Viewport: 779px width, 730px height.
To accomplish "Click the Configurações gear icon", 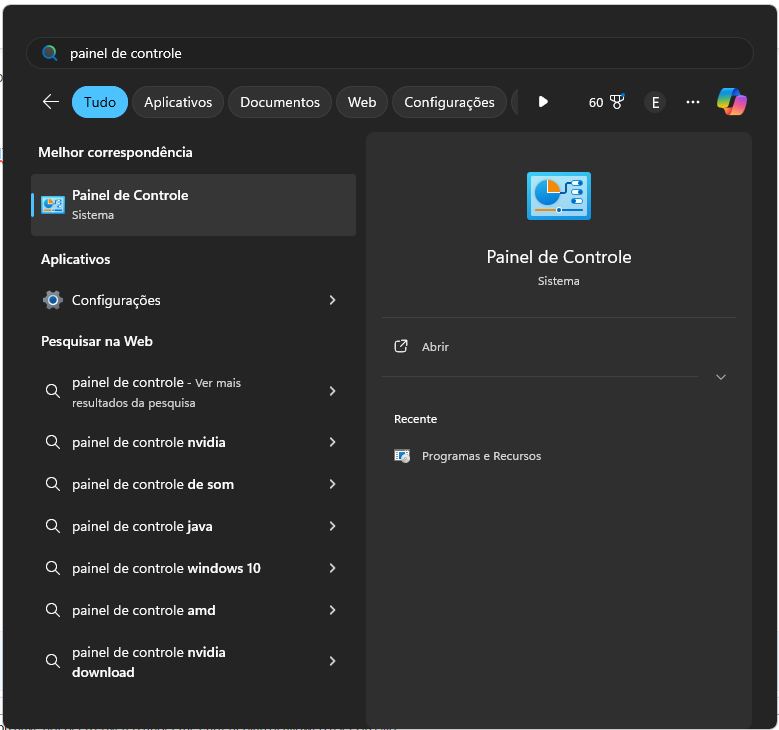I will pyautogui.click(x=53, y=300).
